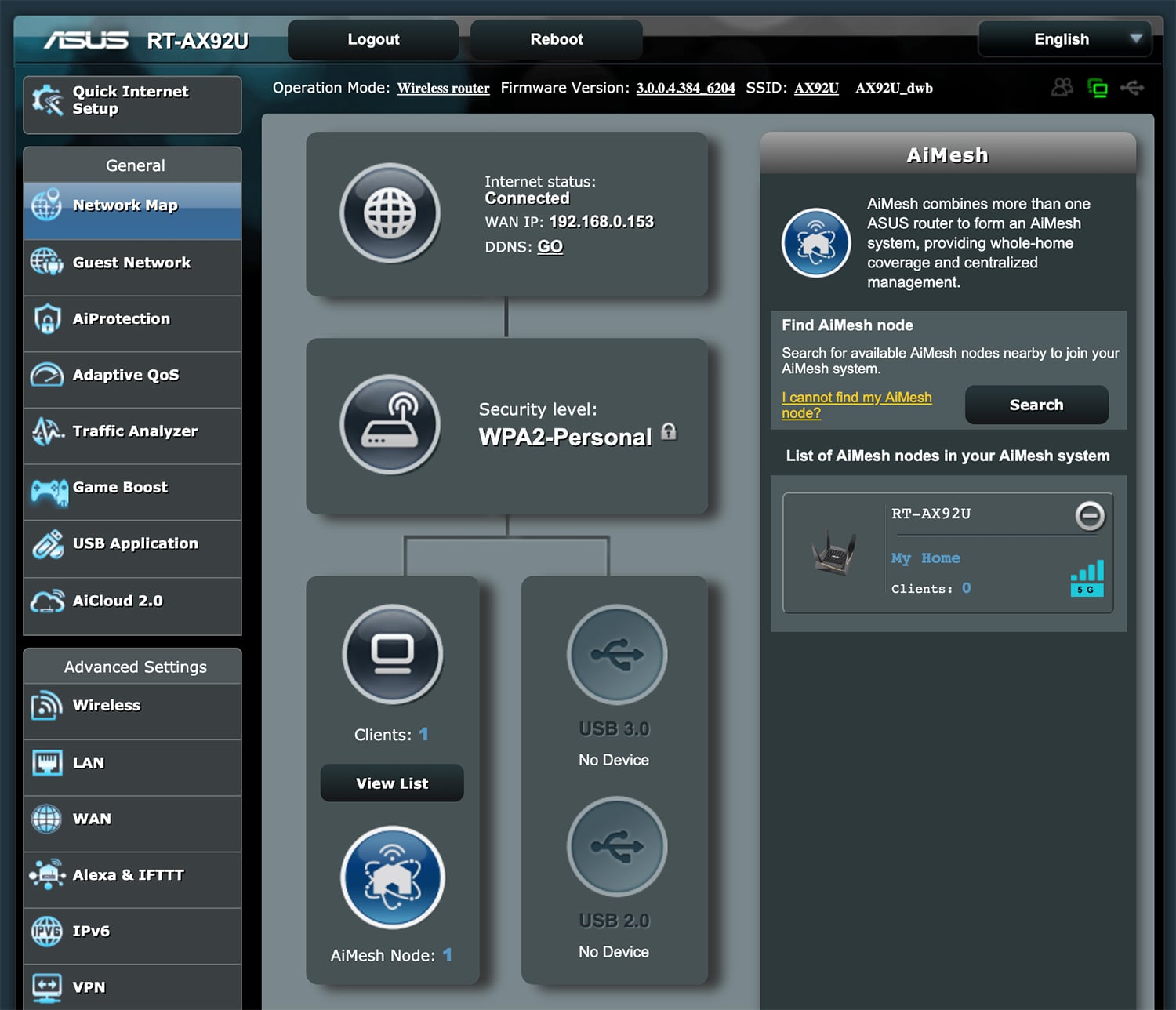Remove RT-AX92U node with minus icon
The image size is (1176, 1010).
1090,516
